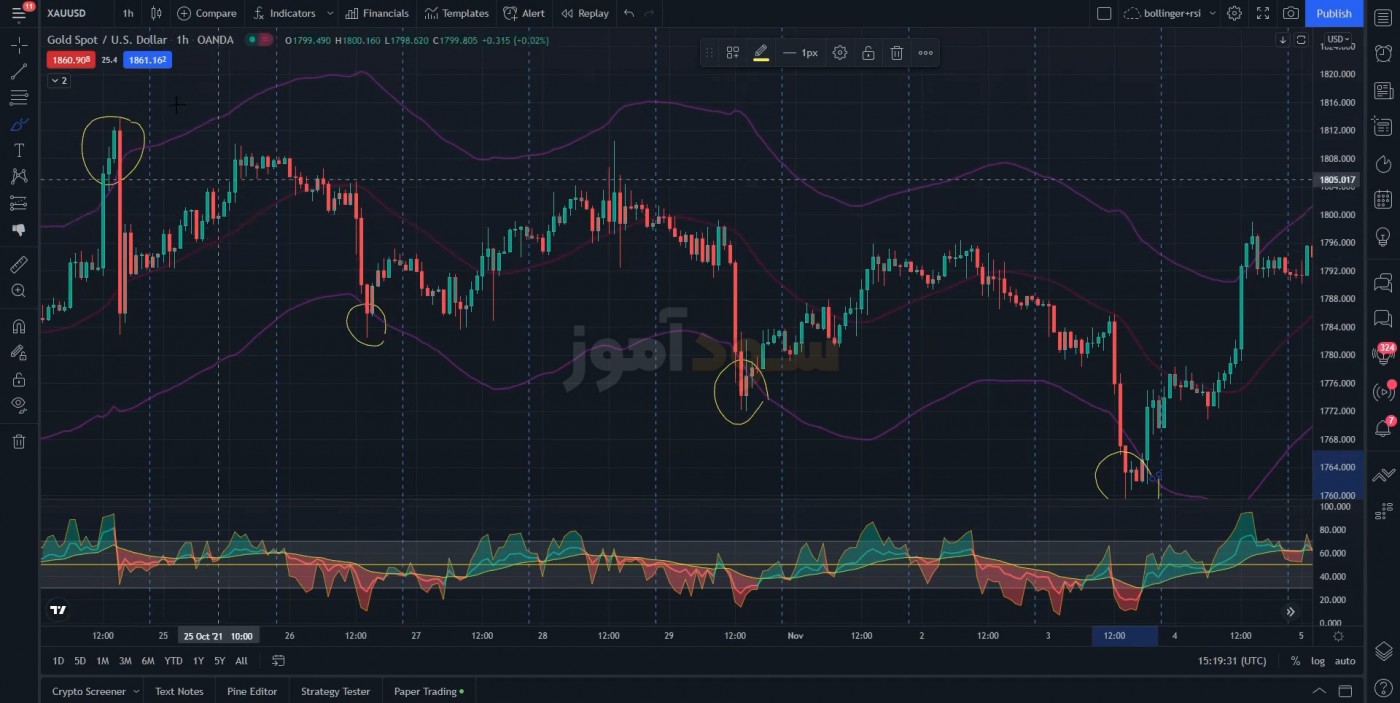Change the 1h chart interval

(128, 13)
